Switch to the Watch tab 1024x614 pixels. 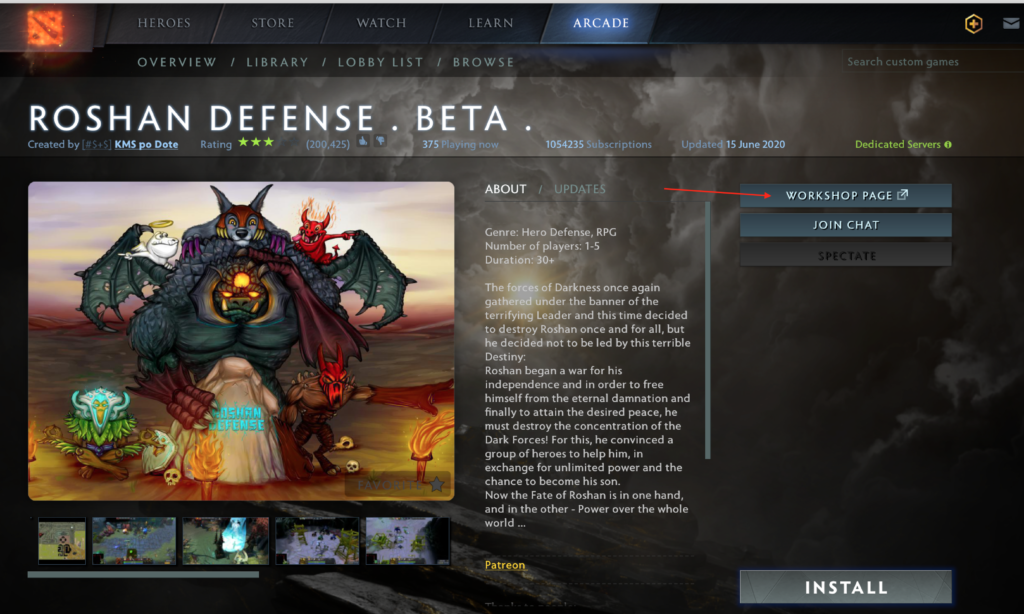coord(381,23)
